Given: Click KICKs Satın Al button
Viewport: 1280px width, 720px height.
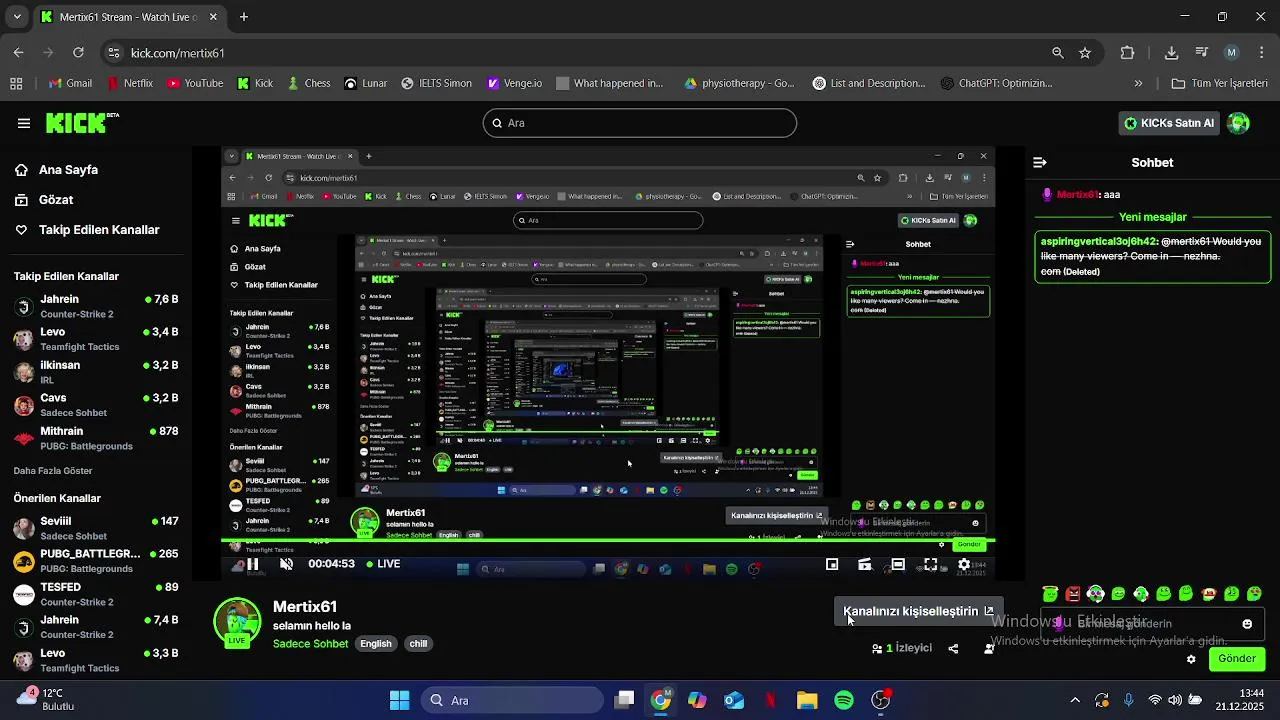Looking at the screenshot, I should pos(1169,123).
